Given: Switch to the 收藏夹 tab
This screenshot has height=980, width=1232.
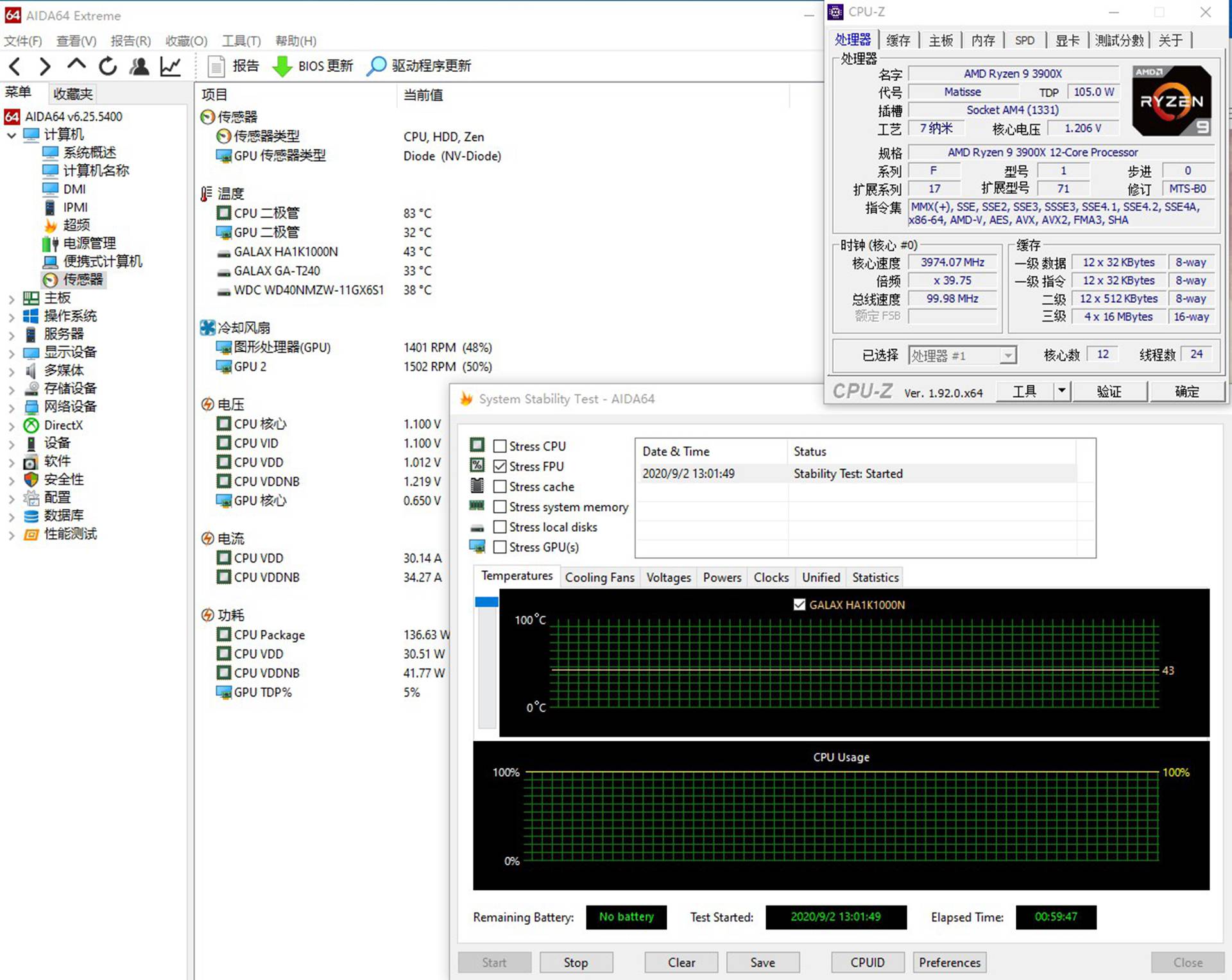Looking at the screenshot, I should [x=73, y=94].
